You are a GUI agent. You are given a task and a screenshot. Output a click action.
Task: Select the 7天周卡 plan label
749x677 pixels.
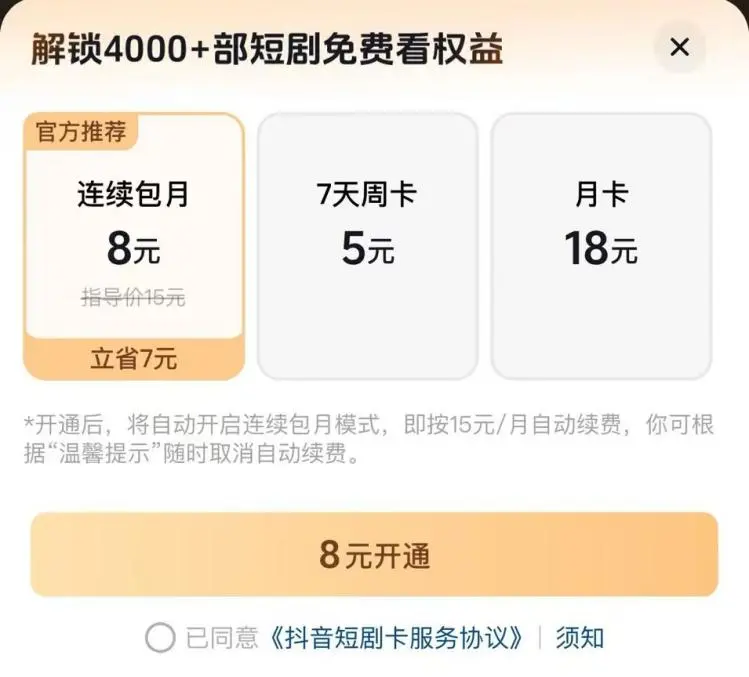click(x=367, y=194)
